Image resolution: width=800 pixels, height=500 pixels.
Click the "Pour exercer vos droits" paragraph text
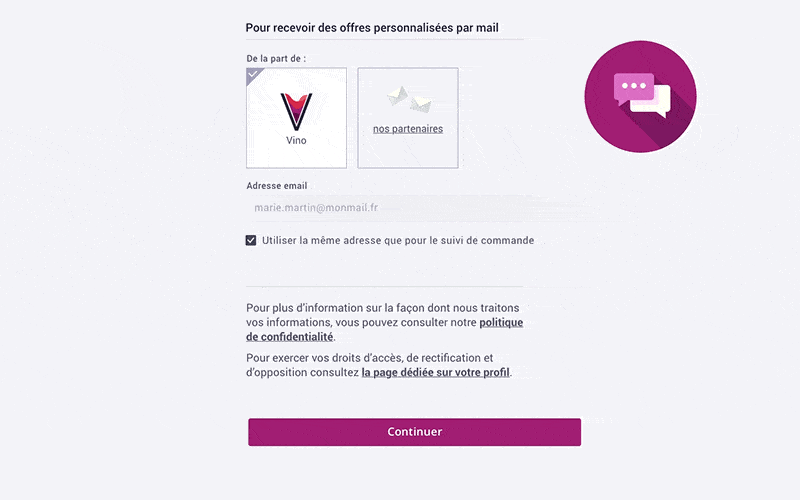pos(370,357)
